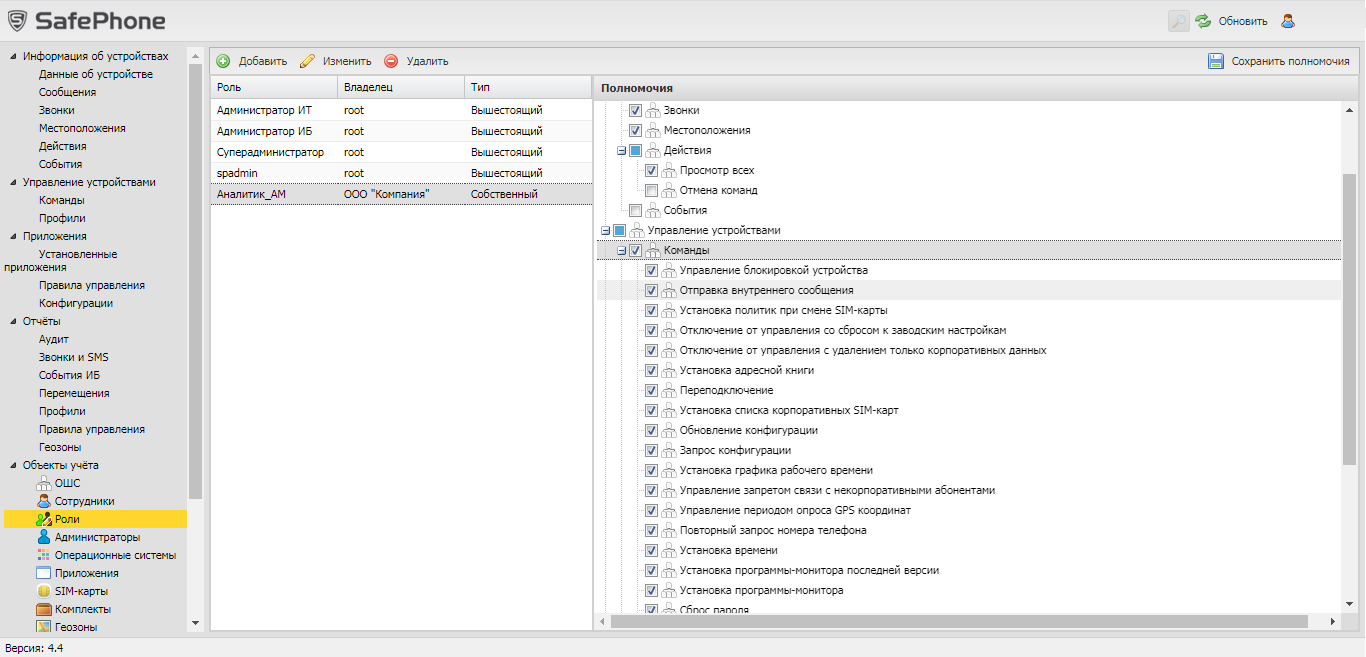Click the green Refresh (Обновить) arrows icon
Viewport: 1366px width, 657px height.
coord(1203,21)
